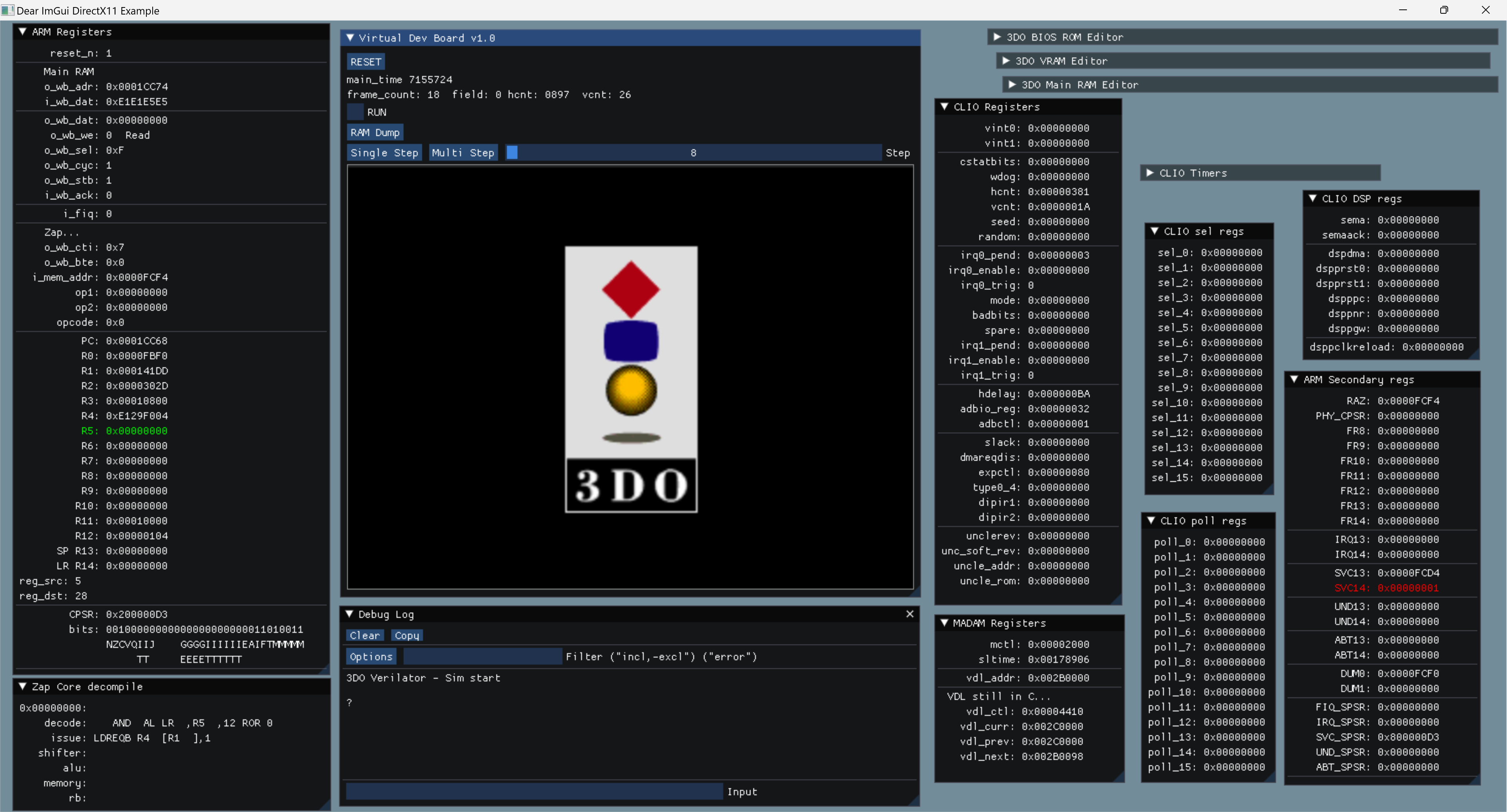Collapse the ARM Registers panel arrow
Image resolution: width=1507 pixels, height=812 pixels.
coord(22,31)
